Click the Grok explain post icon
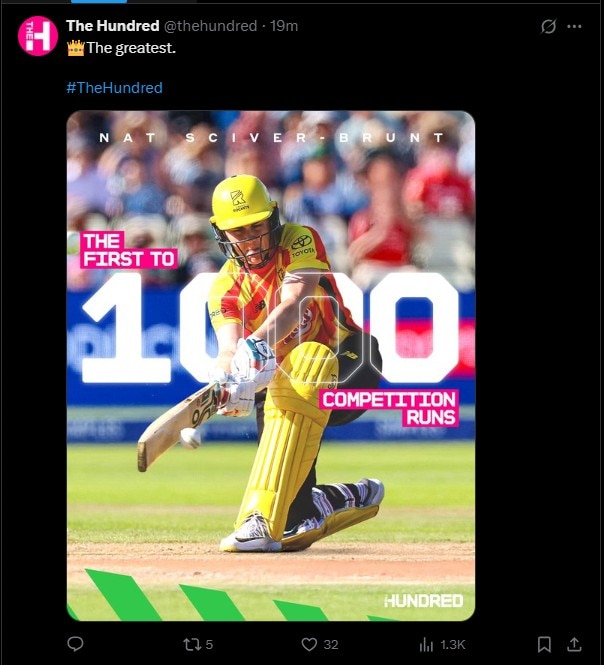604x665 pixels. pyautogui.click(x=548, y=26)
